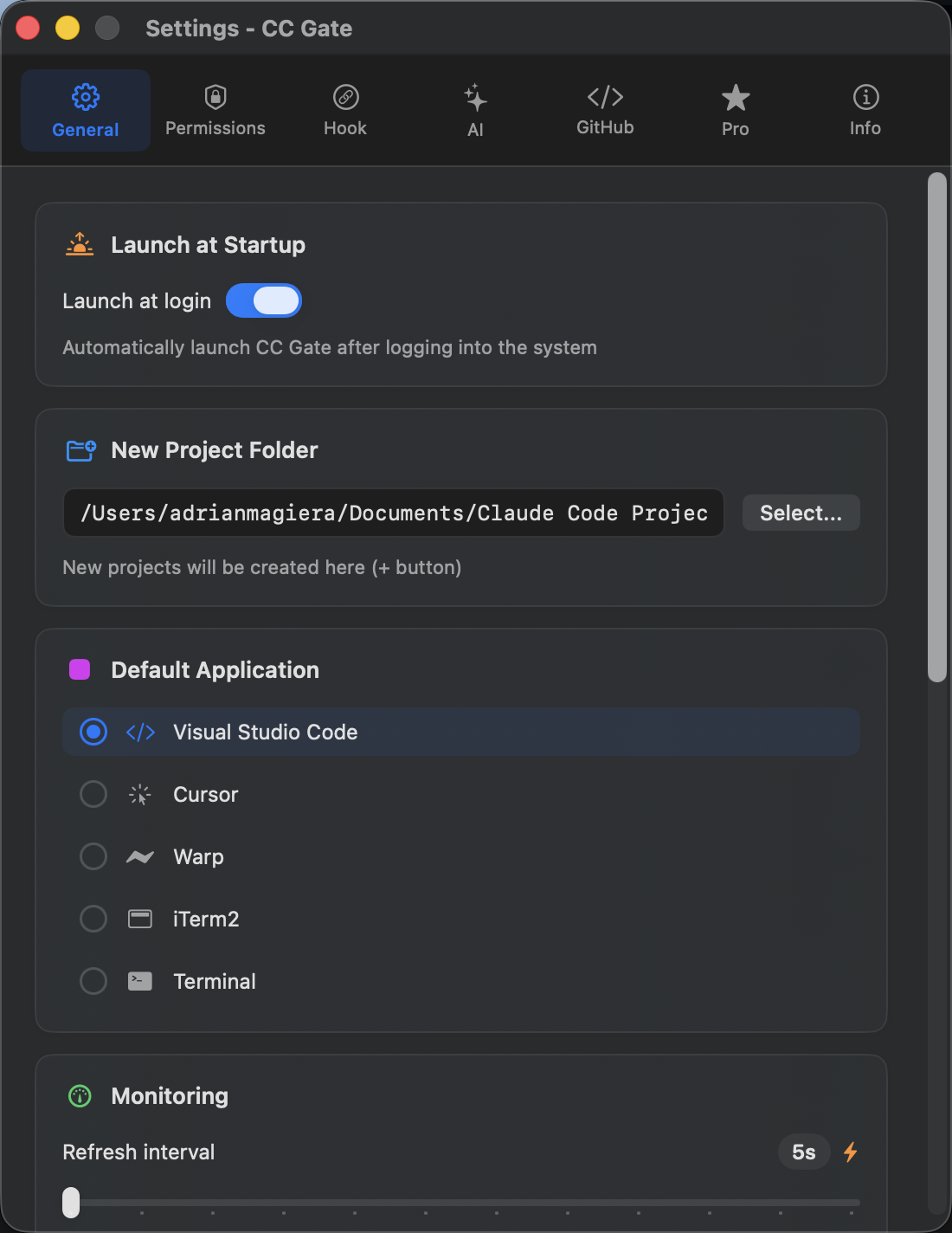The width and height of the screenshot is (952, 1233).
Task: Switch to the GitHub tab
Action: (x=605, y=110)
